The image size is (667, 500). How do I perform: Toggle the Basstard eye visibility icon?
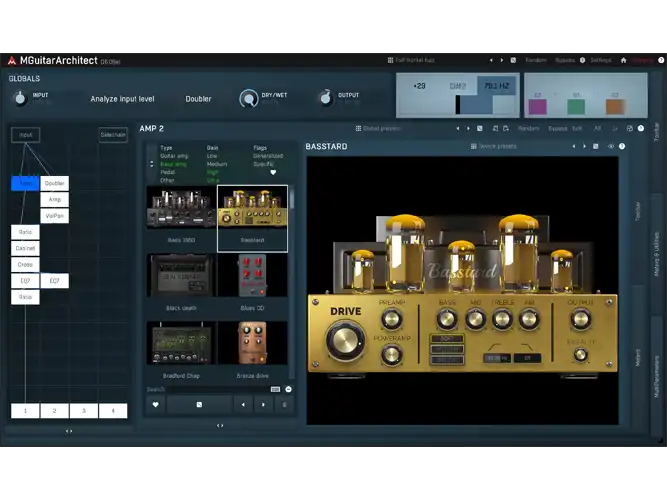point(610,146)
